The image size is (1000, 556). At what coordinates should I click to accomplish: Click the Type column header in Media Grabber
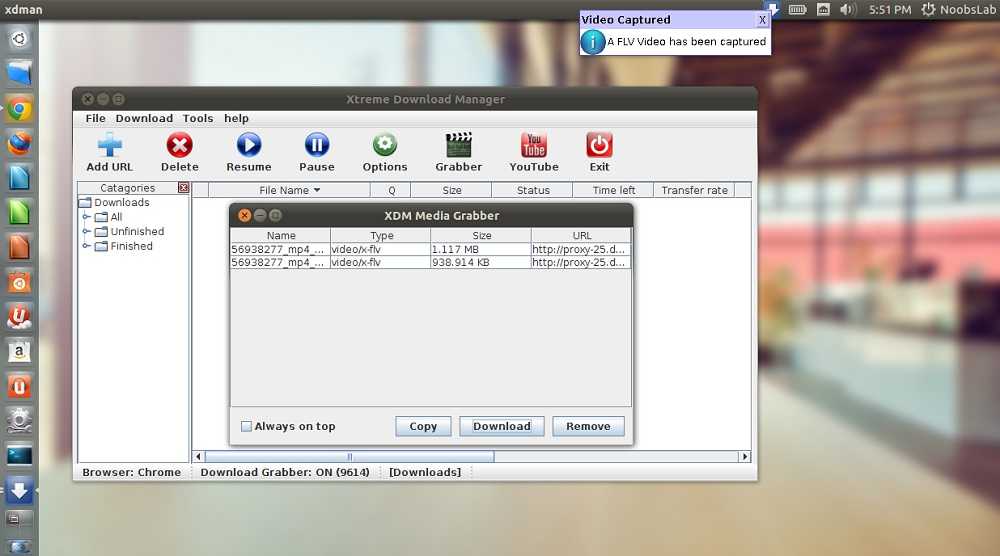click(x=381, y=235)
